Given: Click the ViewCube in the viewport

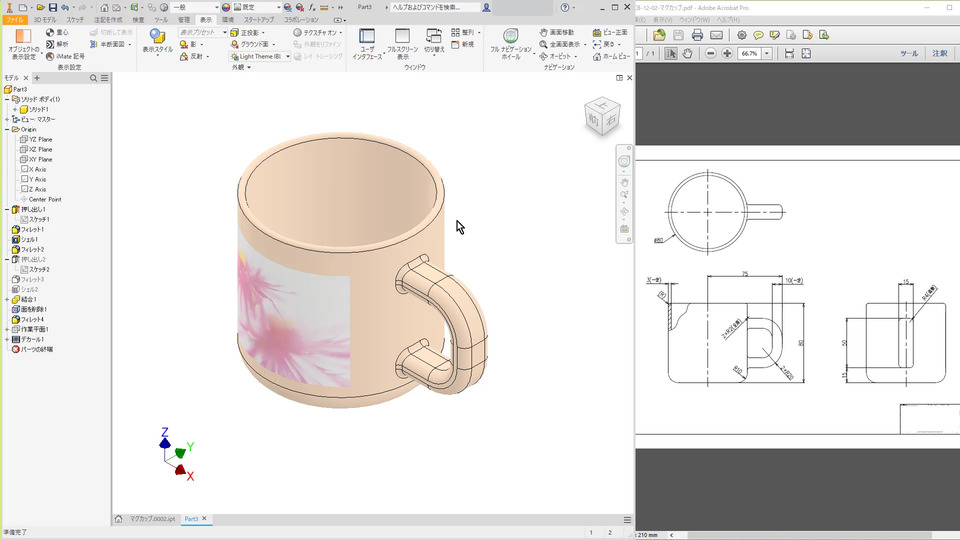Looking at the screenshot, I should (601, 116).
